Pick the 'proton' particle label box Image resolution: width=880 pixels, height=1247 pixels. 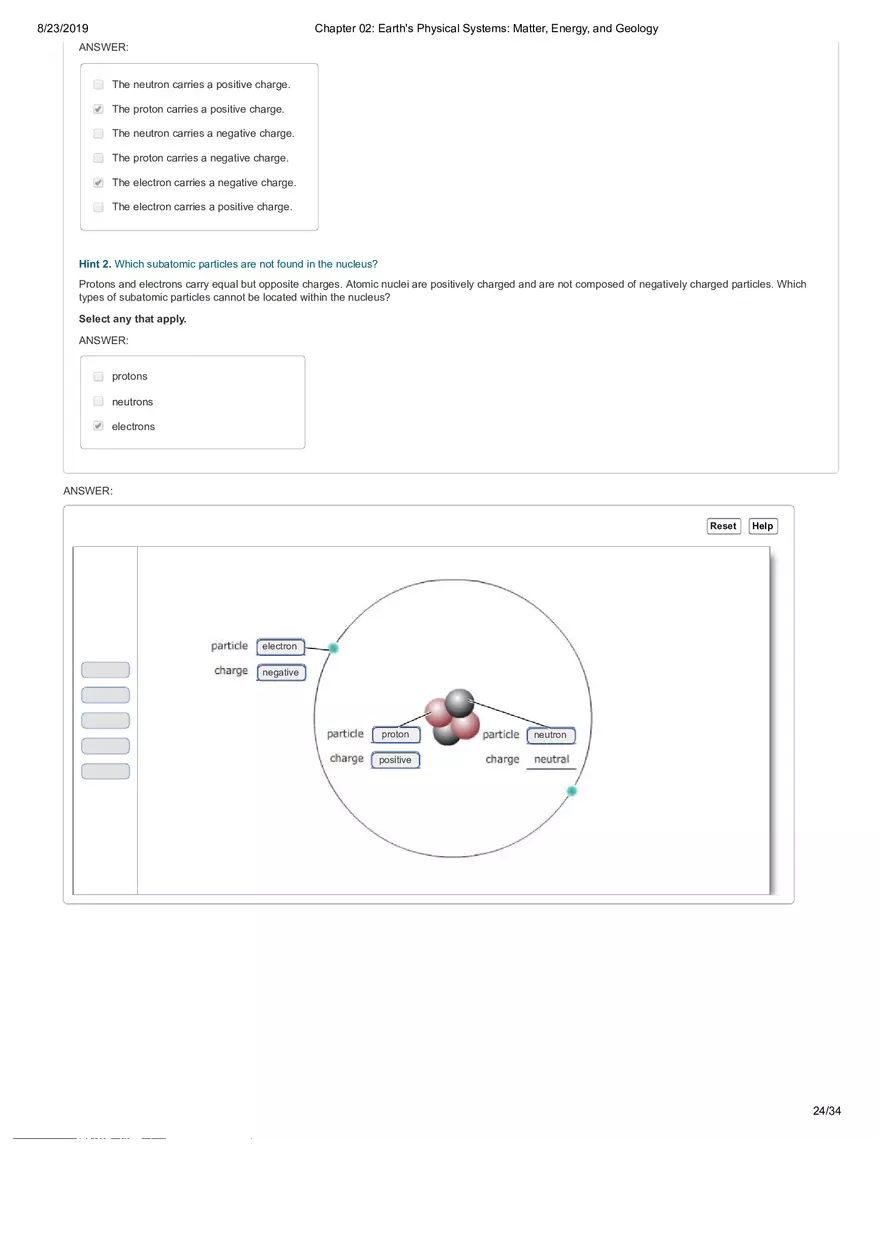coord(395,735)
